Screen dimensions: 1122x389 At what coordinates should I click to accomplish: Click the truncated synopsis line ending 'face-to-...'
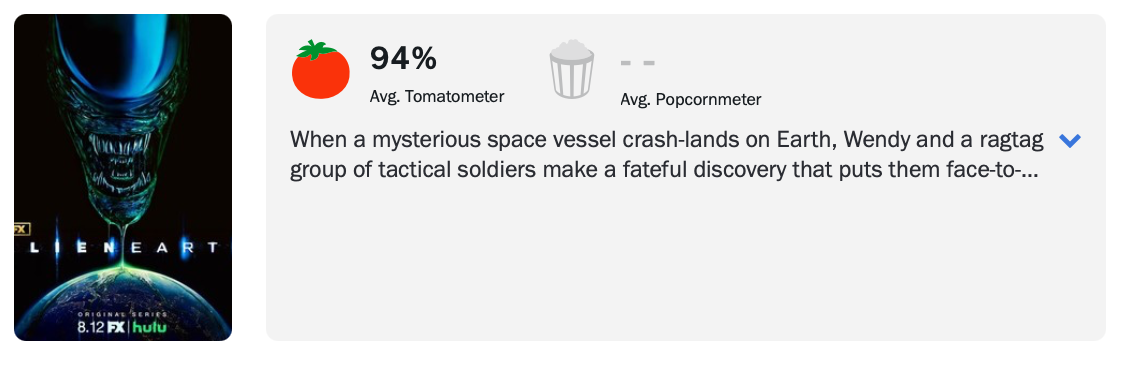click(664, 170)
